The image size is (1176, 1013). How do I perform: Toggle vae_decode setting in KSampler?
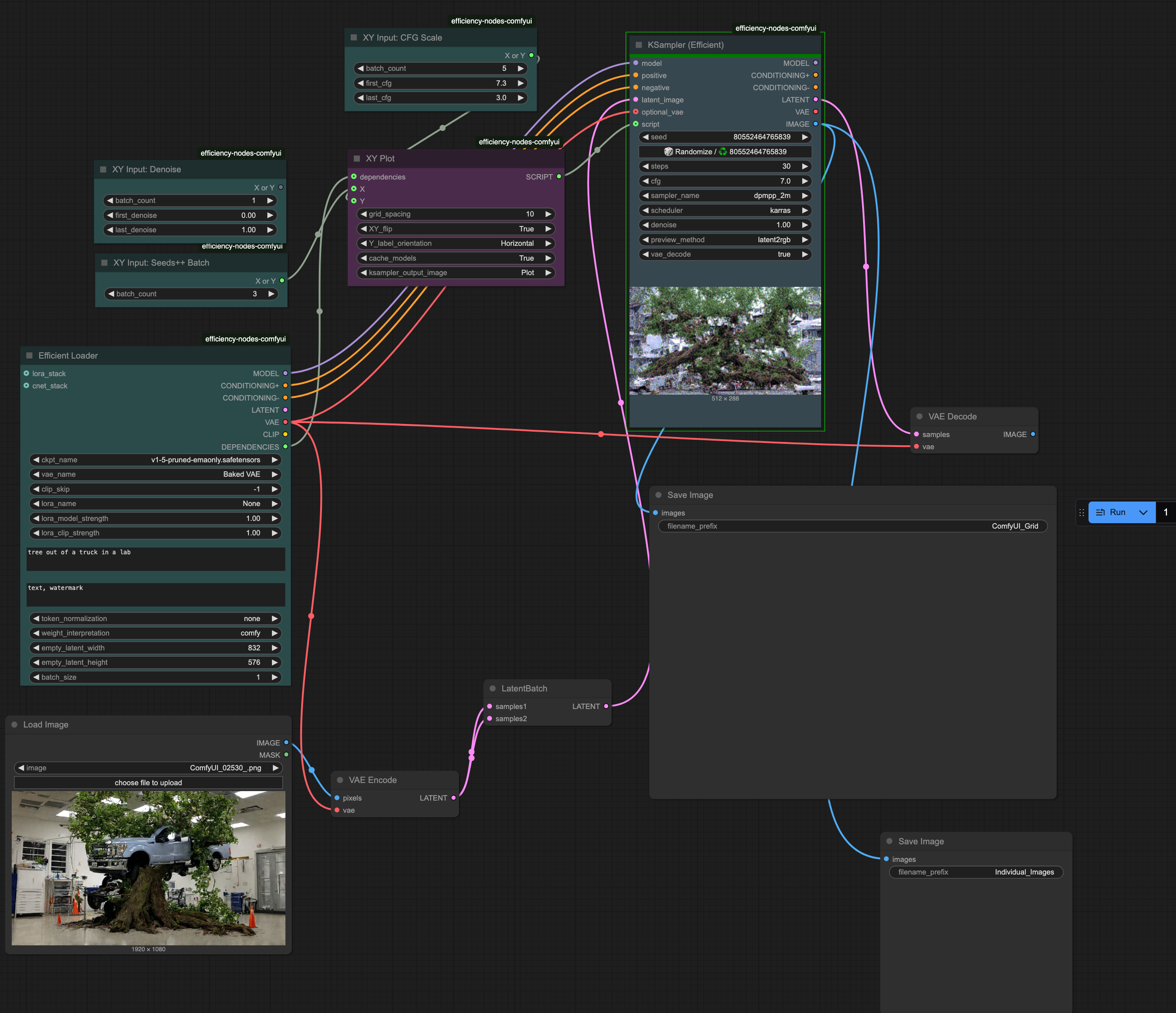[x=725, y=254]
